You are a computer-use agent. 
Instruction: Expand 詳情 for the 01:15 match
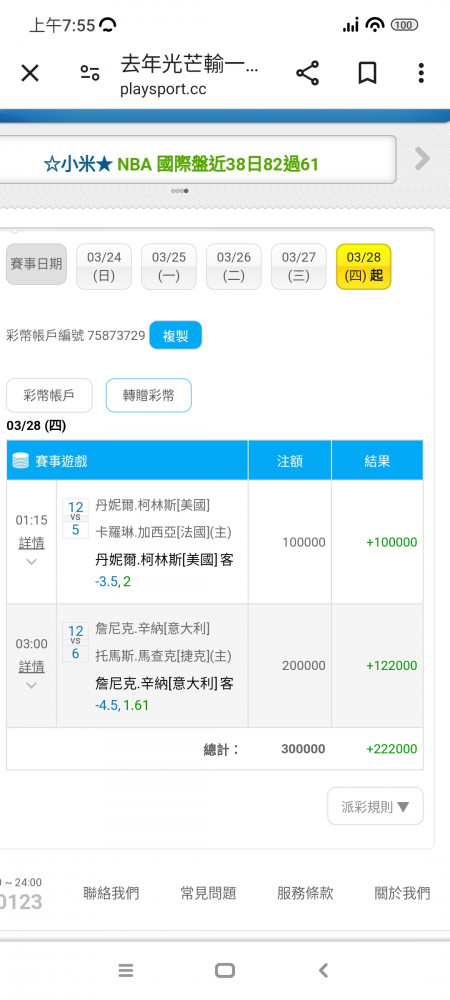(x=31, y=543)
